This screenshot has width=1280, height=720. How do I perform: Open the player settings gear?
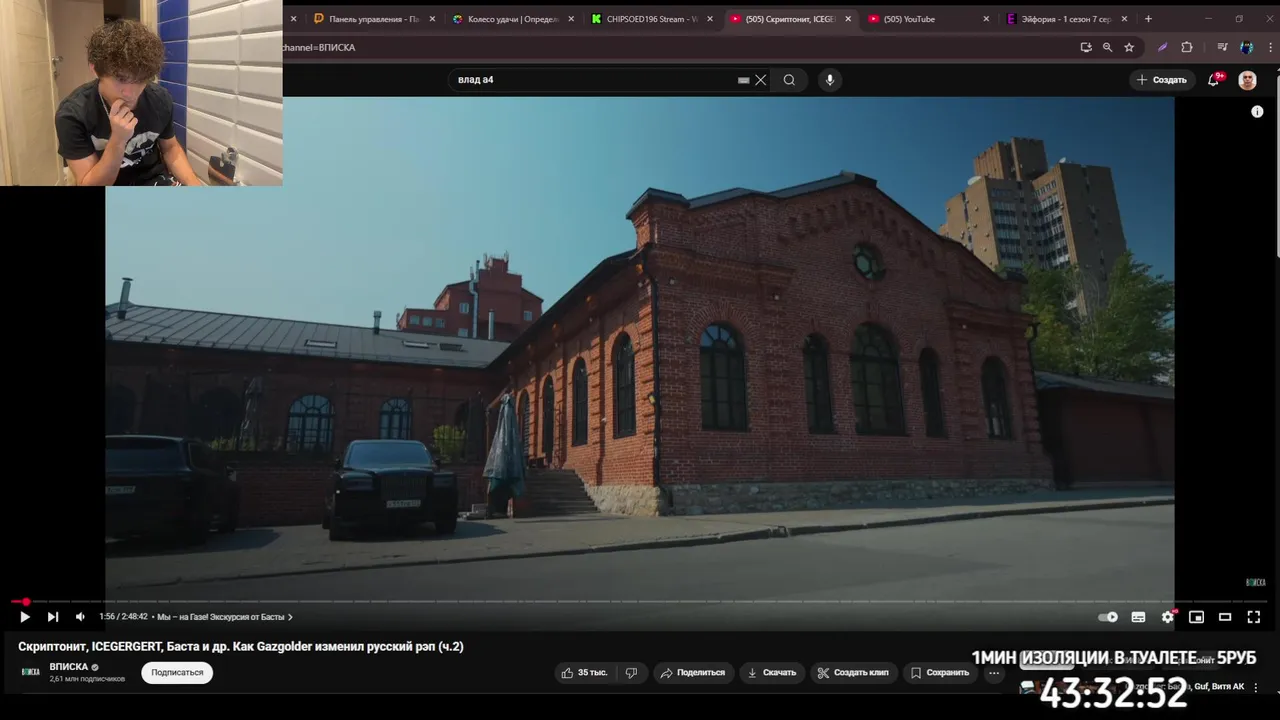(x=1167, y=617)
